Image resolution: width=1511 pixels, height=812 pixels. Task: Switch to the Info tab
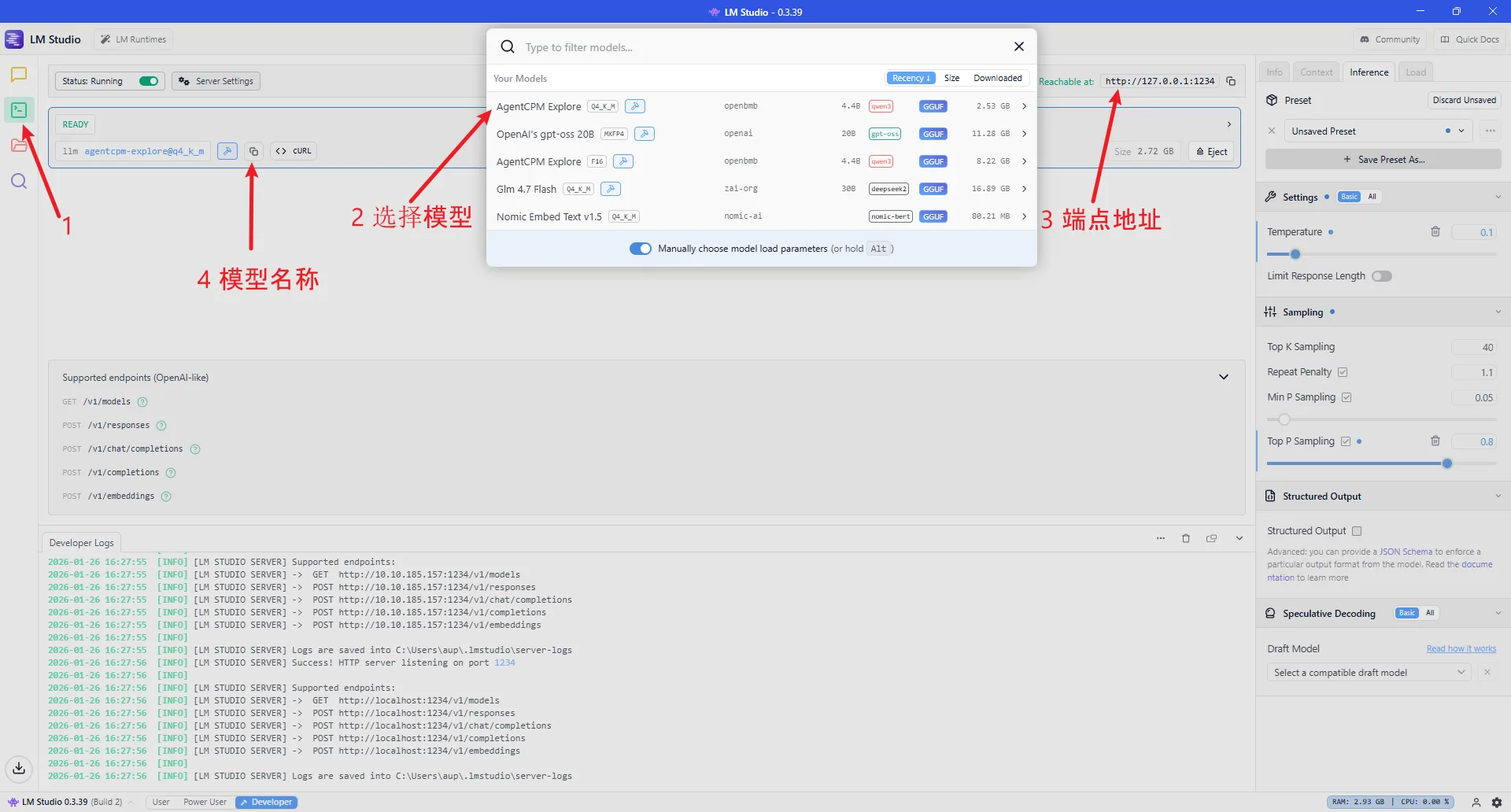1275,72
